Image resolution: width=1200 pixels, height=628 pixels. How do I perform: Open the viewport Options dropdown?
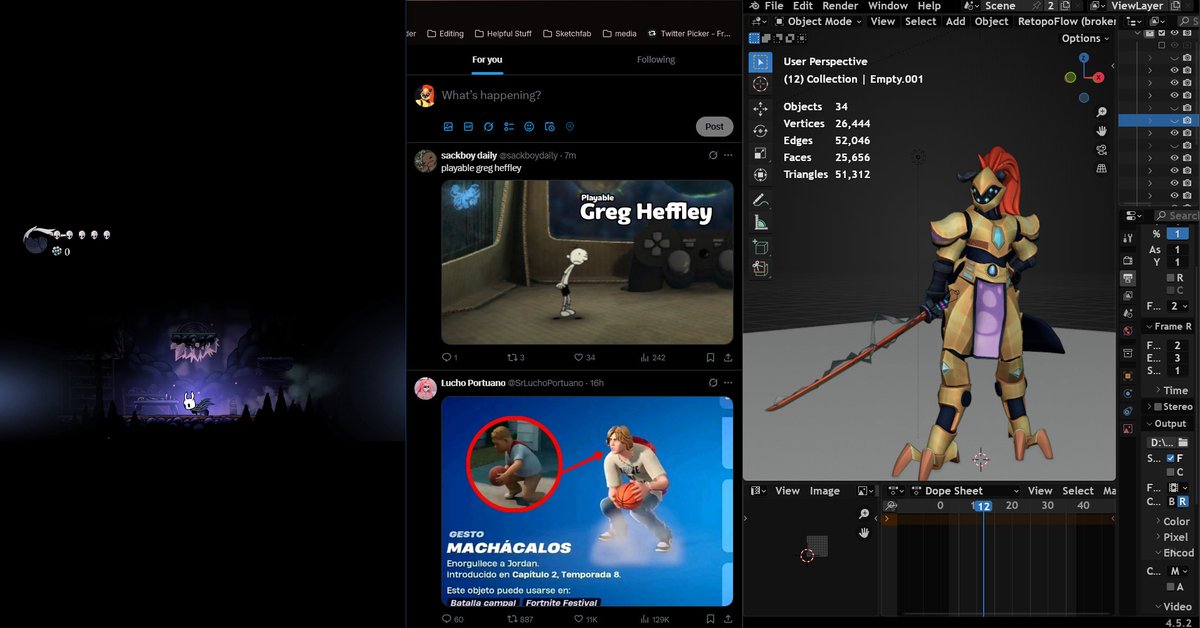(1086, 38)
